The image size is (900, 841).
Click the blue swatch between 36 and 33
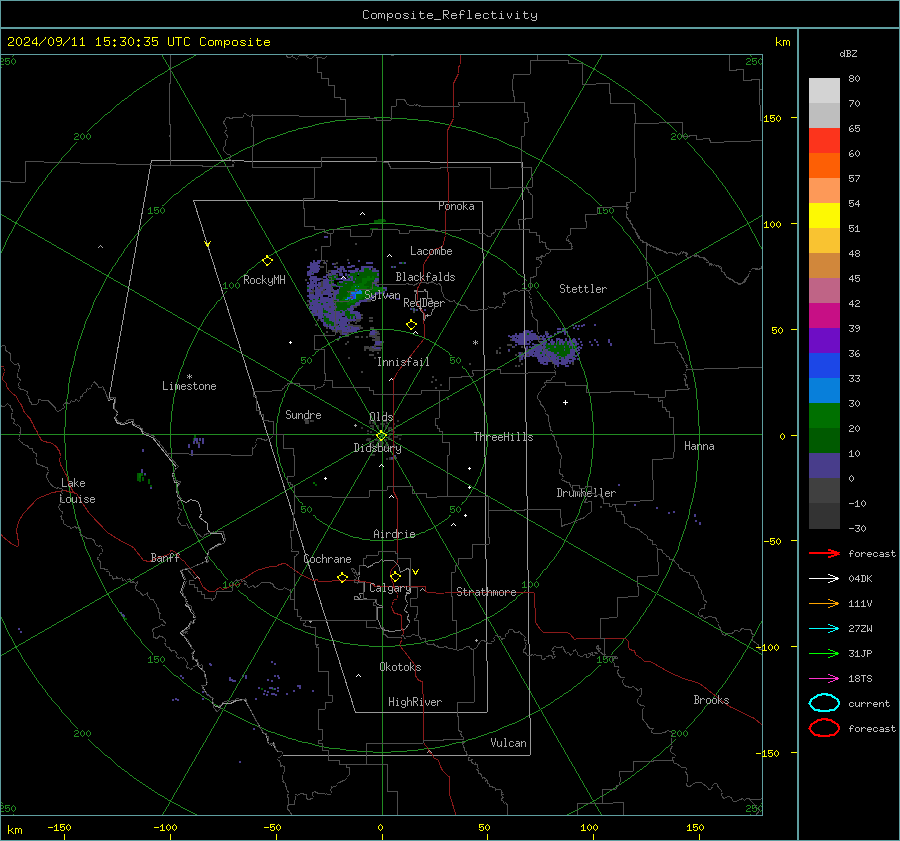click(824, 366)
